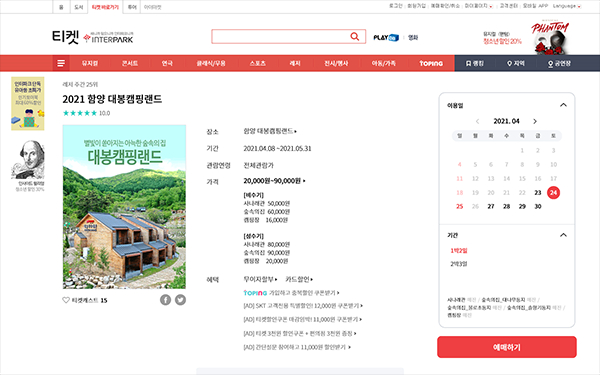Open the 아동/가족 category menu
600x375 pixels.
(x=383, y=63)
